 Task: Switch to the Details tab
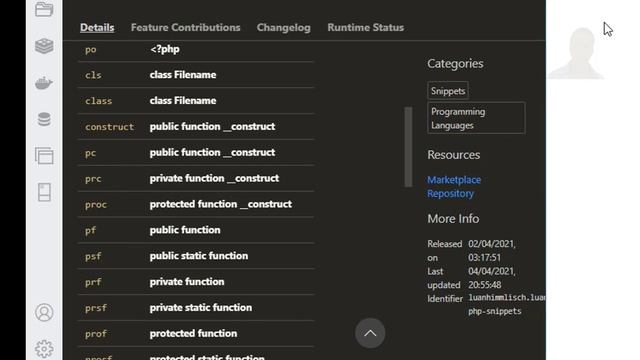point(97,27)
